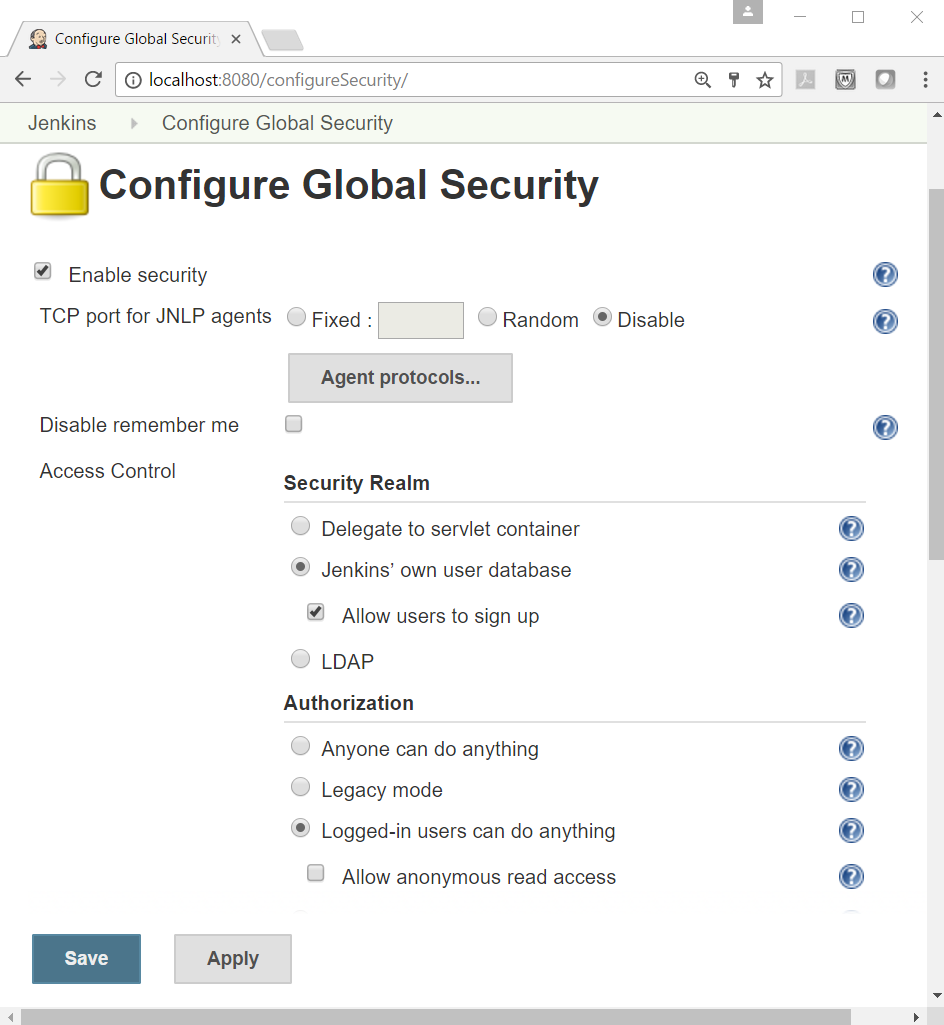The width and height of the screenshot is (944, 1025).
Task: Click the Malwarebytes extension icon
Action: pyautogui.click(x=845, y=80)
